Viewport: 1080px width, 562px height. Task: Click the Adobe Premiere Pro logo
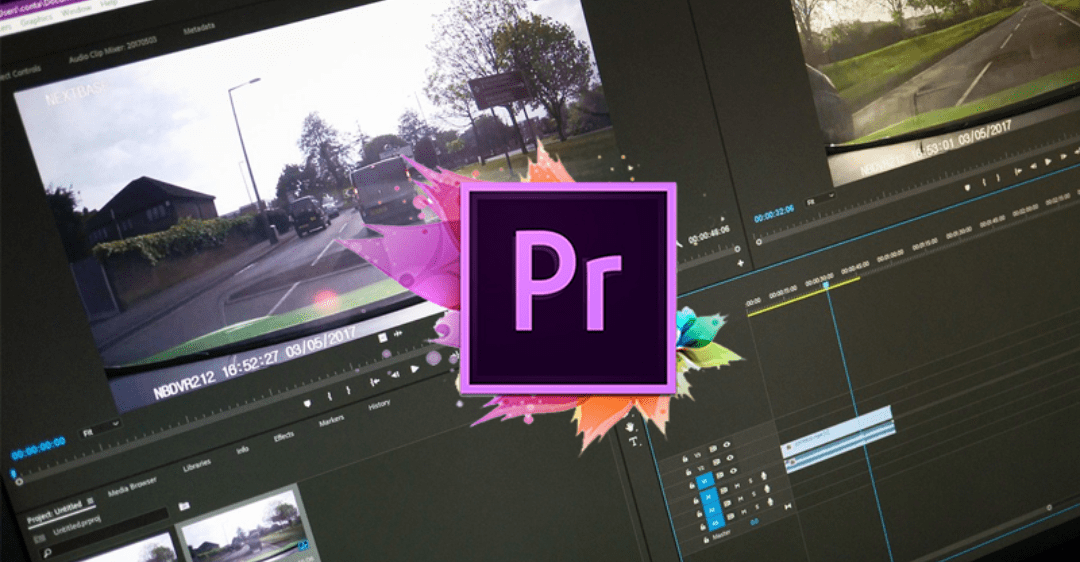[x=567, y=288]
